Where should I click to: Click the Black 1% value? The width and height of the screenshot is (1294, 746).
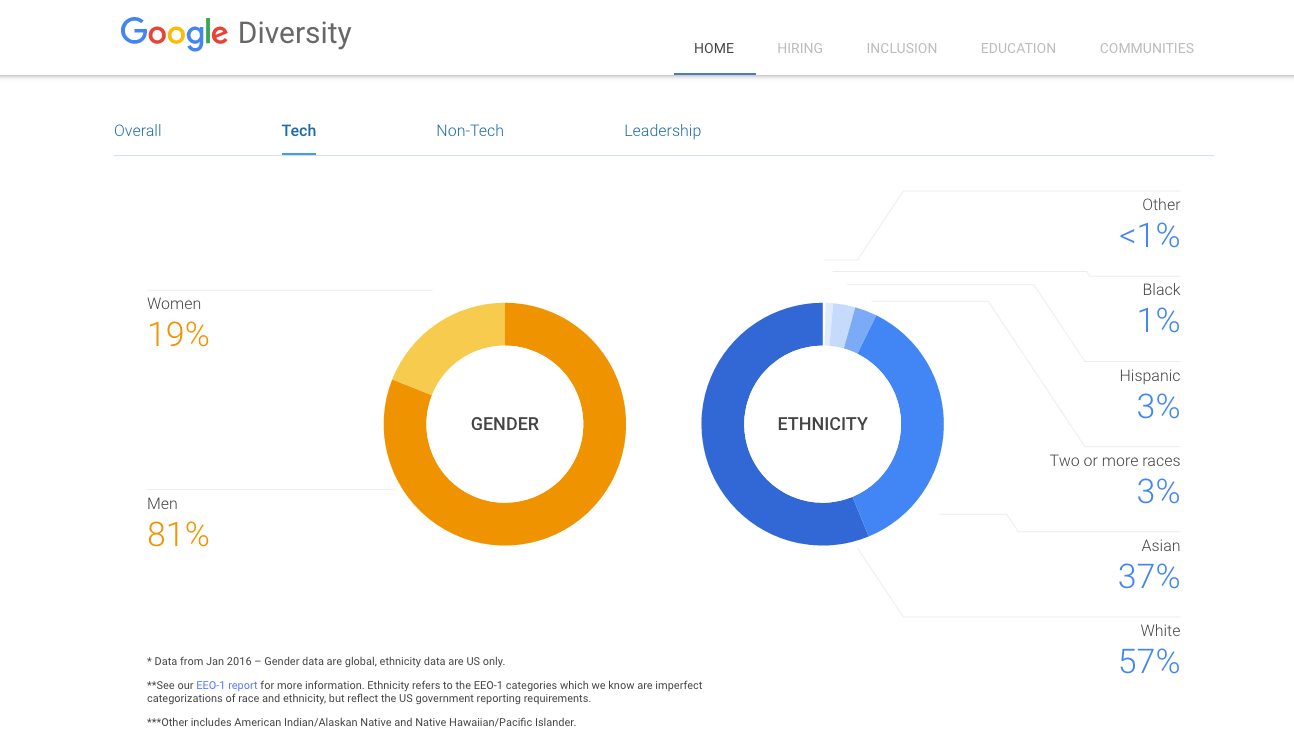[1159, 321]
